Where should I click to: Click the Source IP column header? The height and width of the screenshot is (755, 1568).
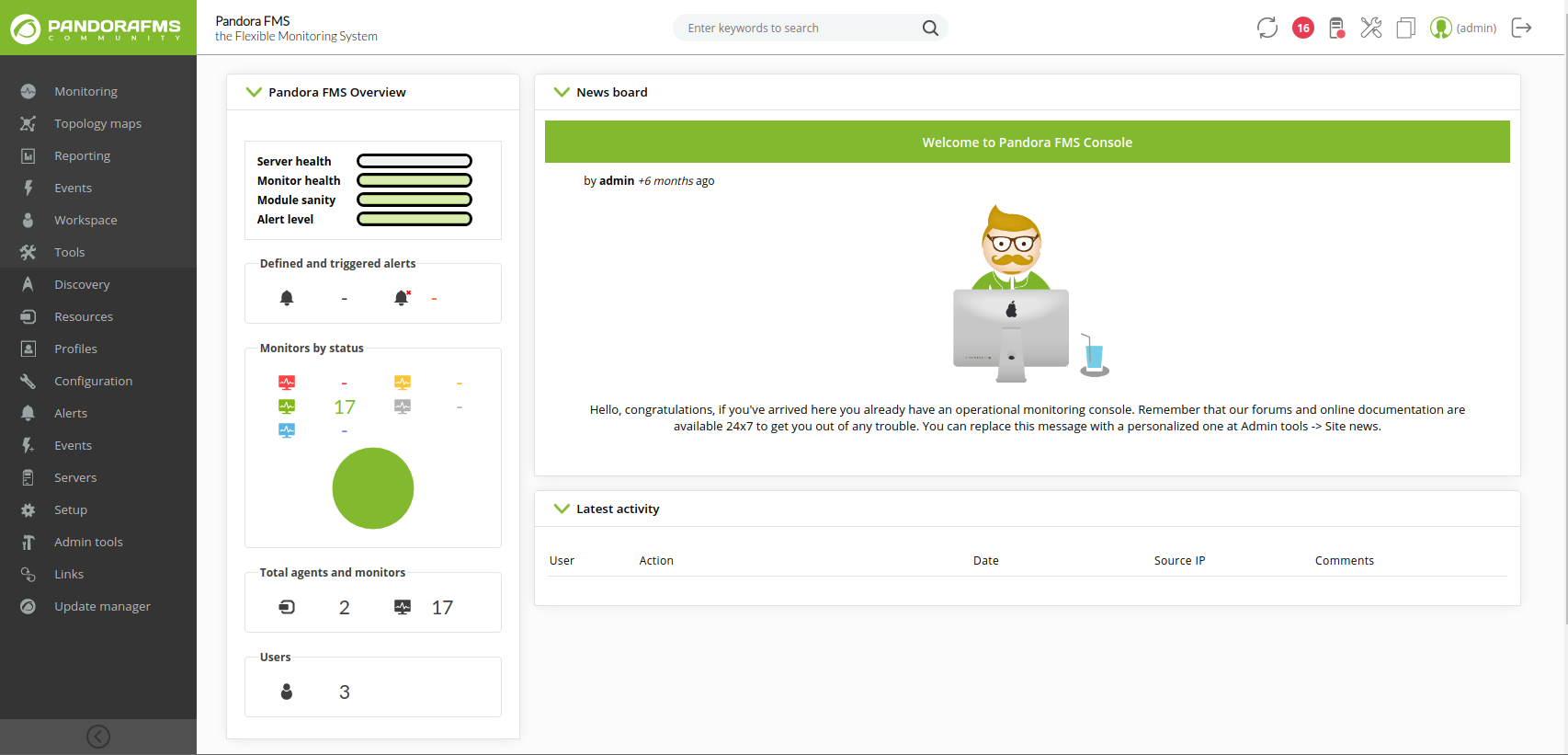pos(1180,560)
